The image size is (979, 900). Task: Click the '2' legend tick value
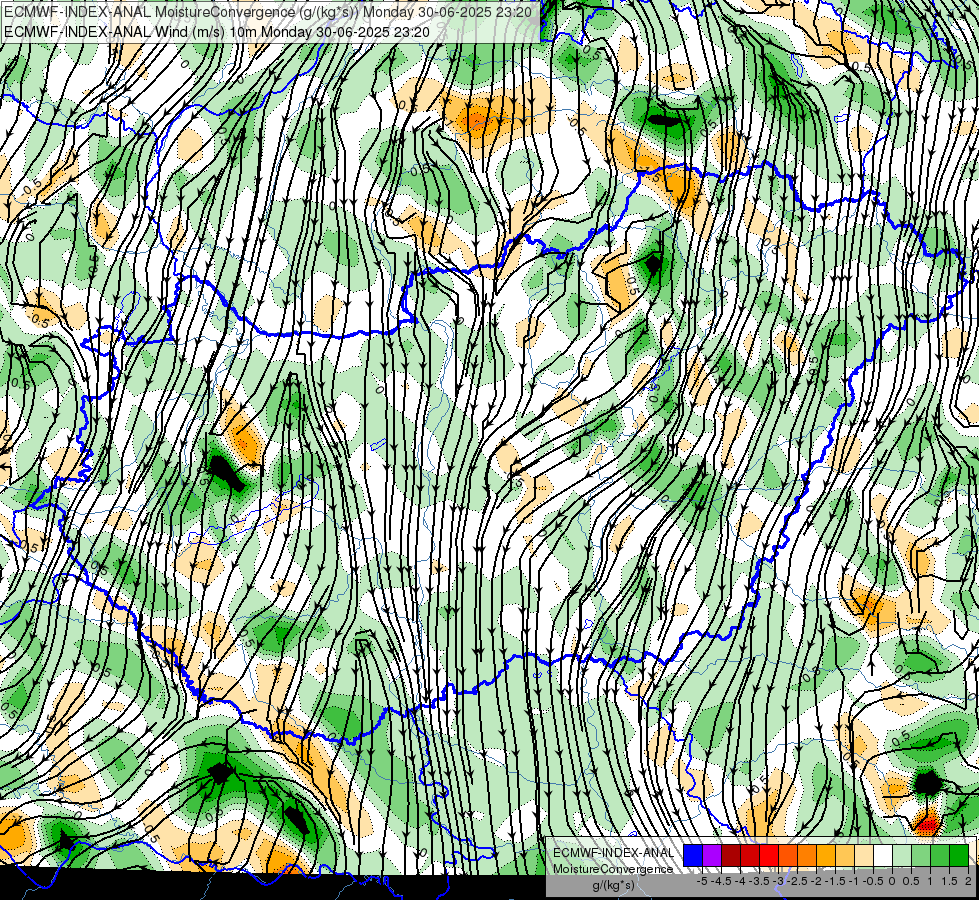coord(968,881)
